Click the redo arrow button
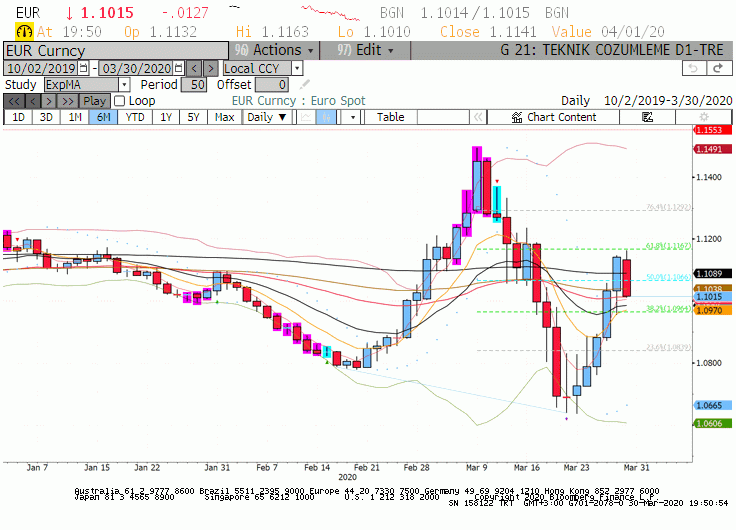This screenshot has height=530, width=736. coord(719,68)
